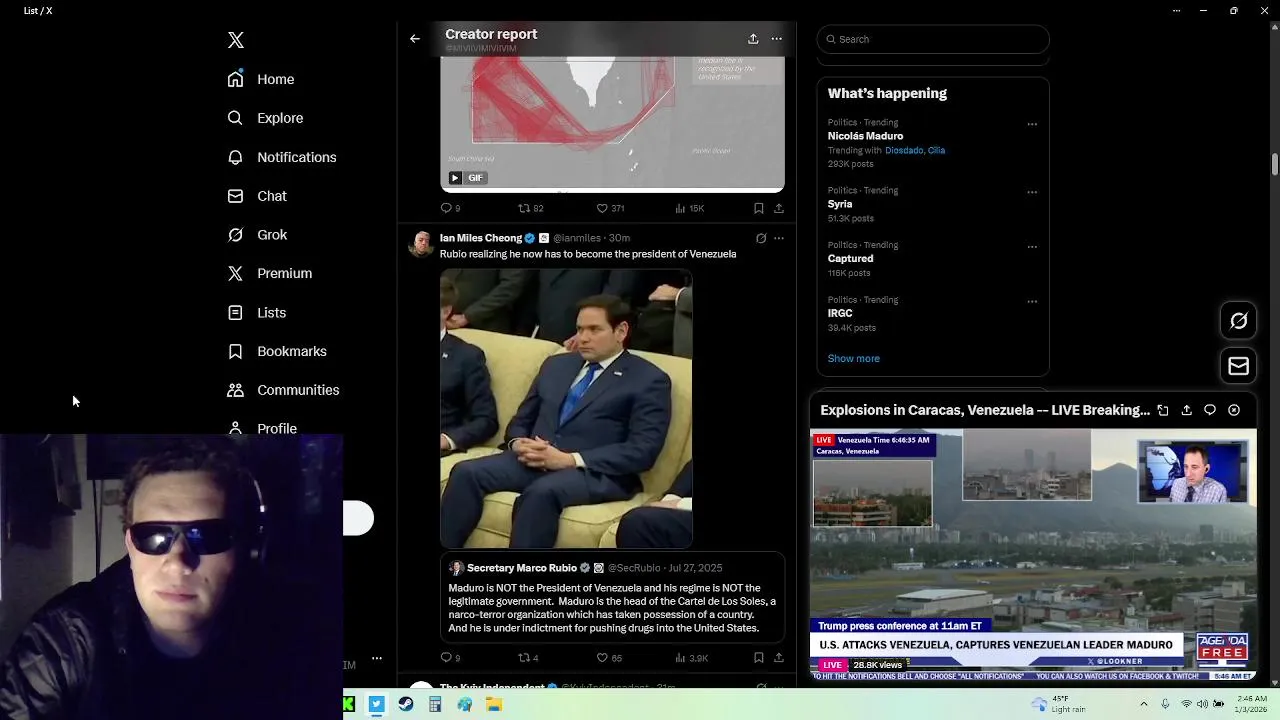Open Profile in the sidebar

pos(261,428)
